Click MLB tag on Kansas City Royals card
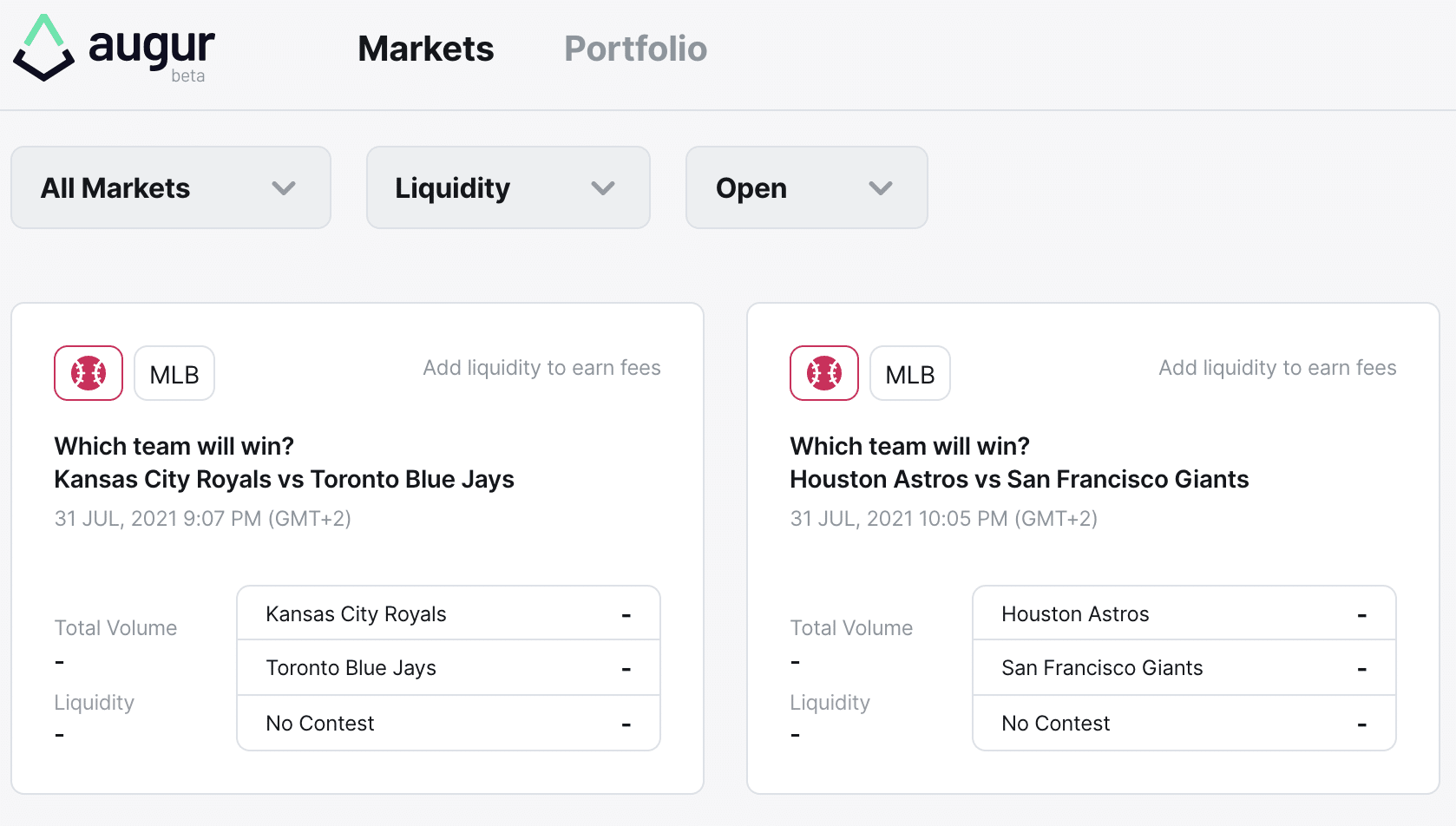The image size is (1456, 826). click(174, 373)
